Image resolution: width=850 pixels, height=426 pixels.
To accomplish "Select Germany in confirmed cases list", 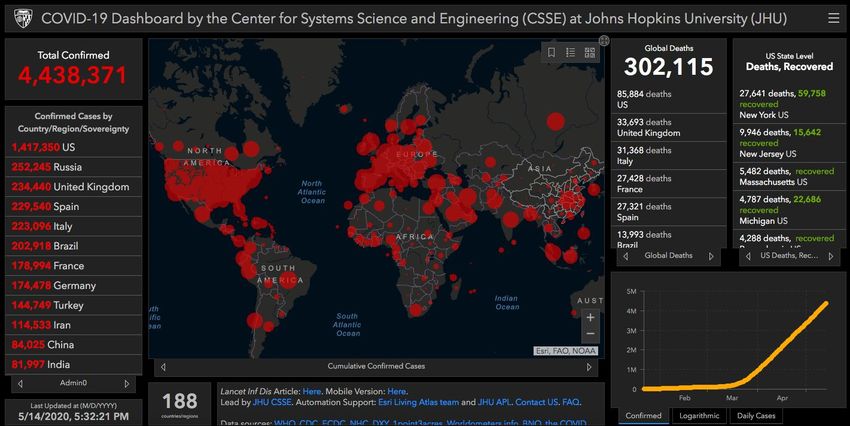I will [74, 286].
